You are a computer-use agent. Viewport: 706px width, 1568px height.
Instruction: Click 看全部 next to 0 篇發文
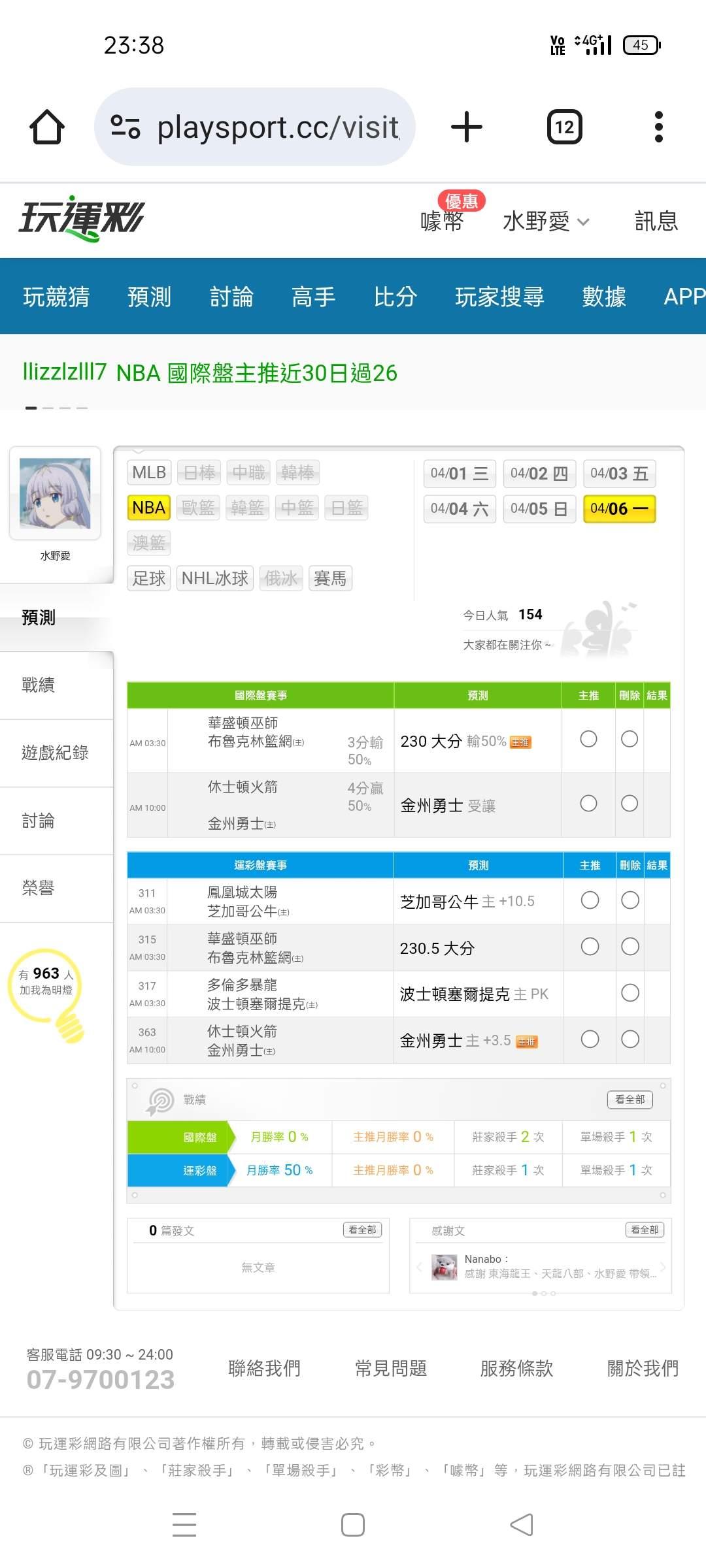362,1230
